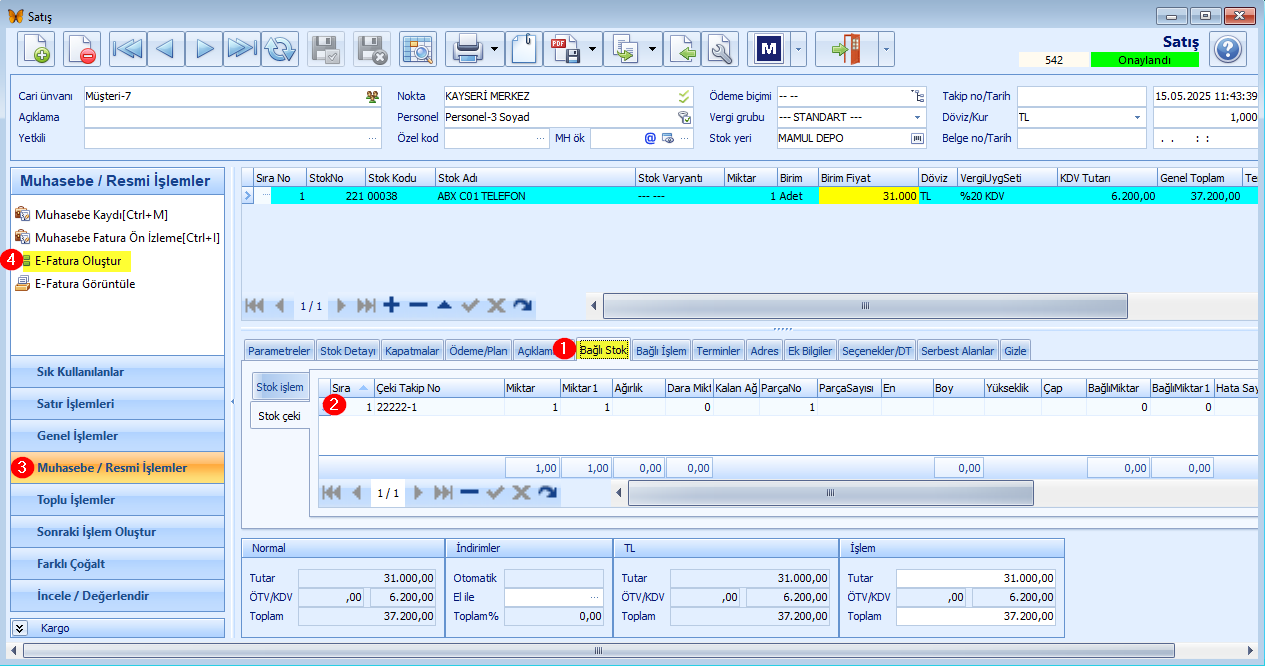This screenshot has width=1265, height=666.
Task: Open the print preview magnifier icon
Action: [418, 48]
